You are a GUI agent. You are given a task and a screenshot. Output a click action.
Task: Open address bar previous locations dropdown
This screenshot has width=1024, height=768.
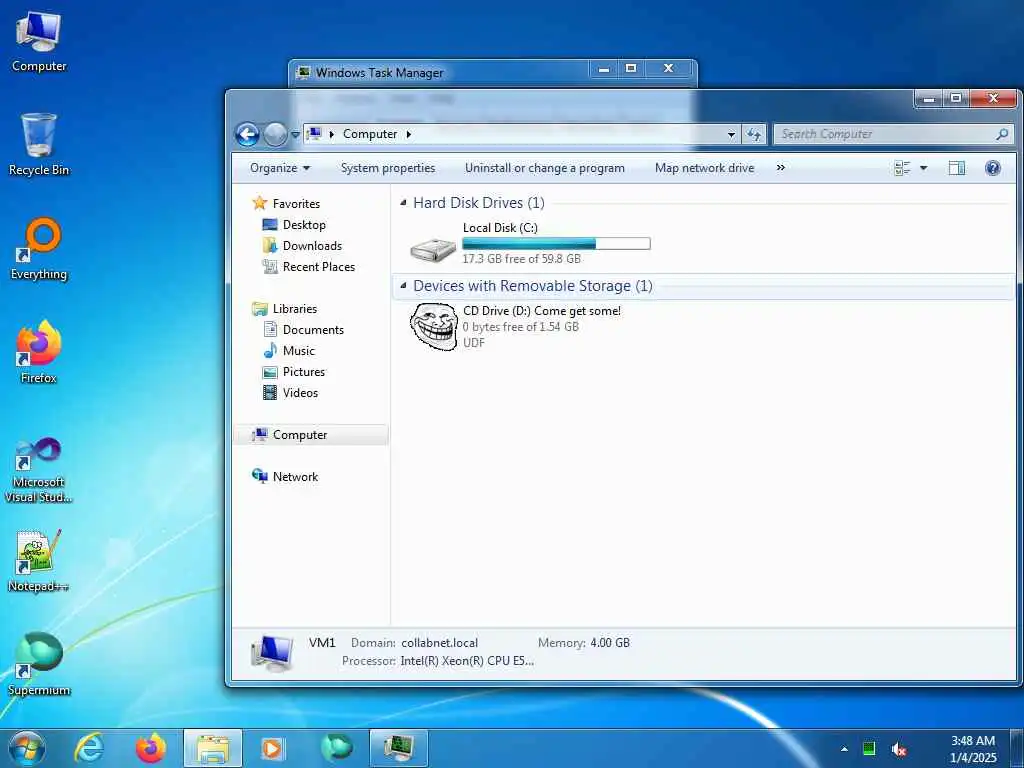(731, 134)
